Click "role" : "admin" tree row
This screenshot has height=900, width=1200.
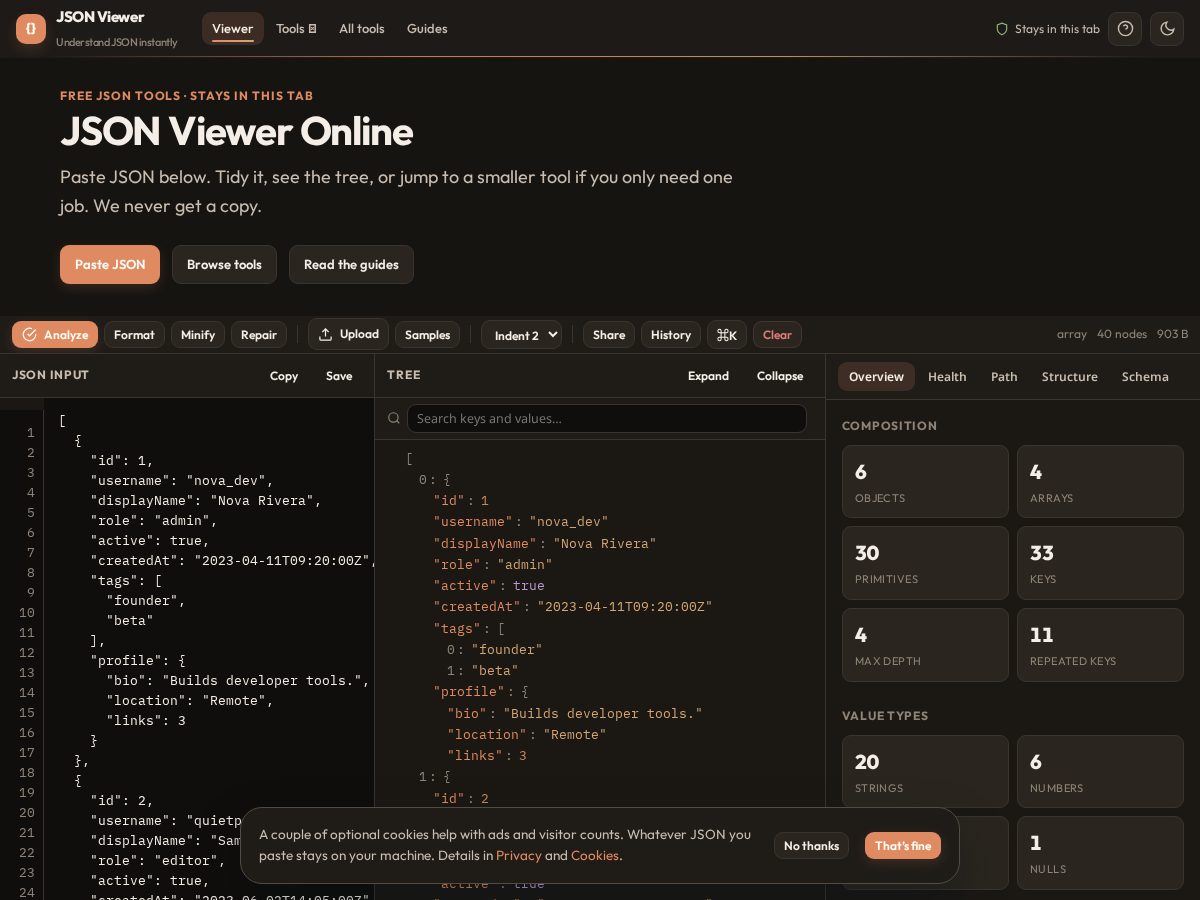[x=492, y=564]
